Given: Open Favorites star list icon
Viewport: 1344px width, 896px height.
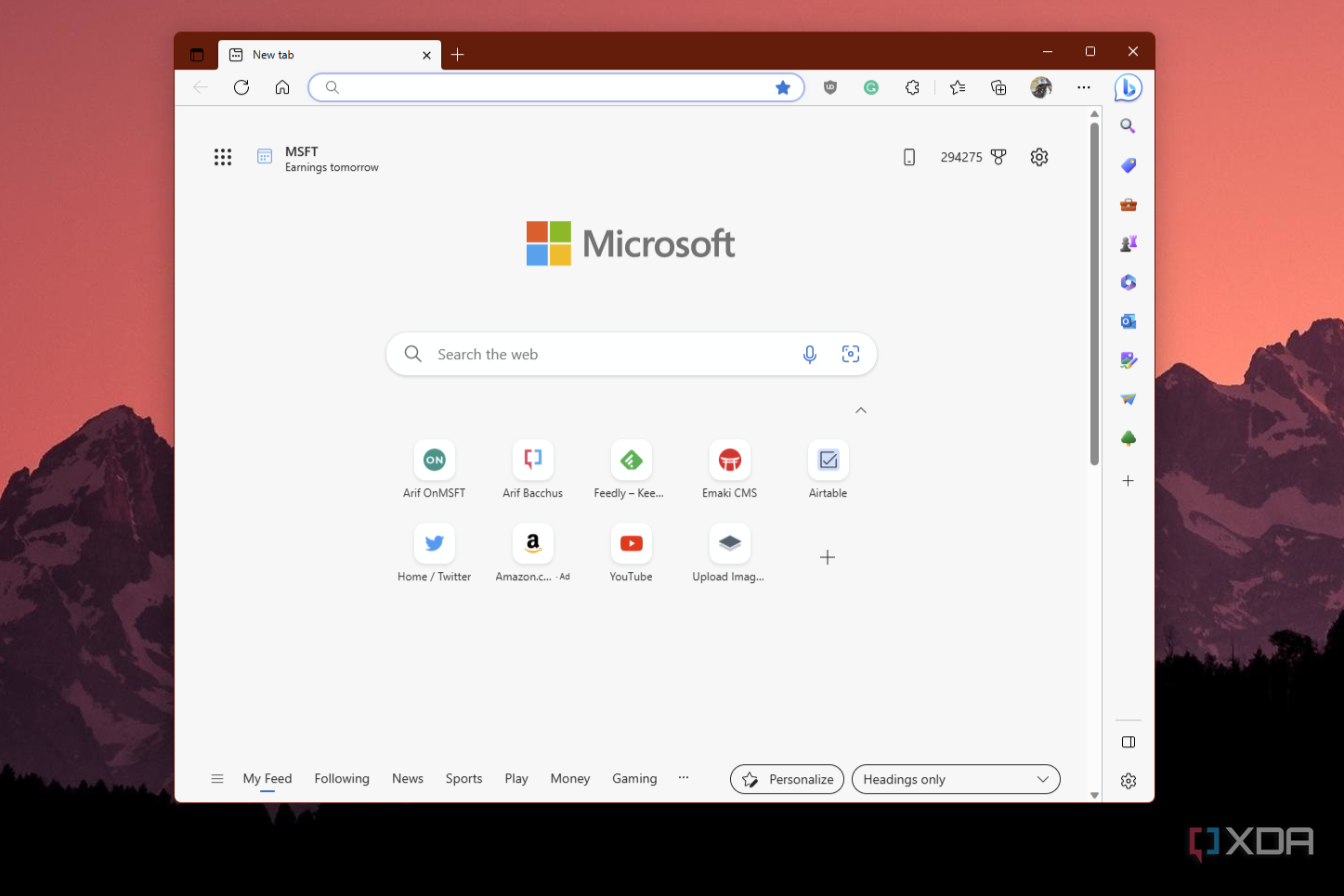Looking at the screenshot, I should [958, 87].
